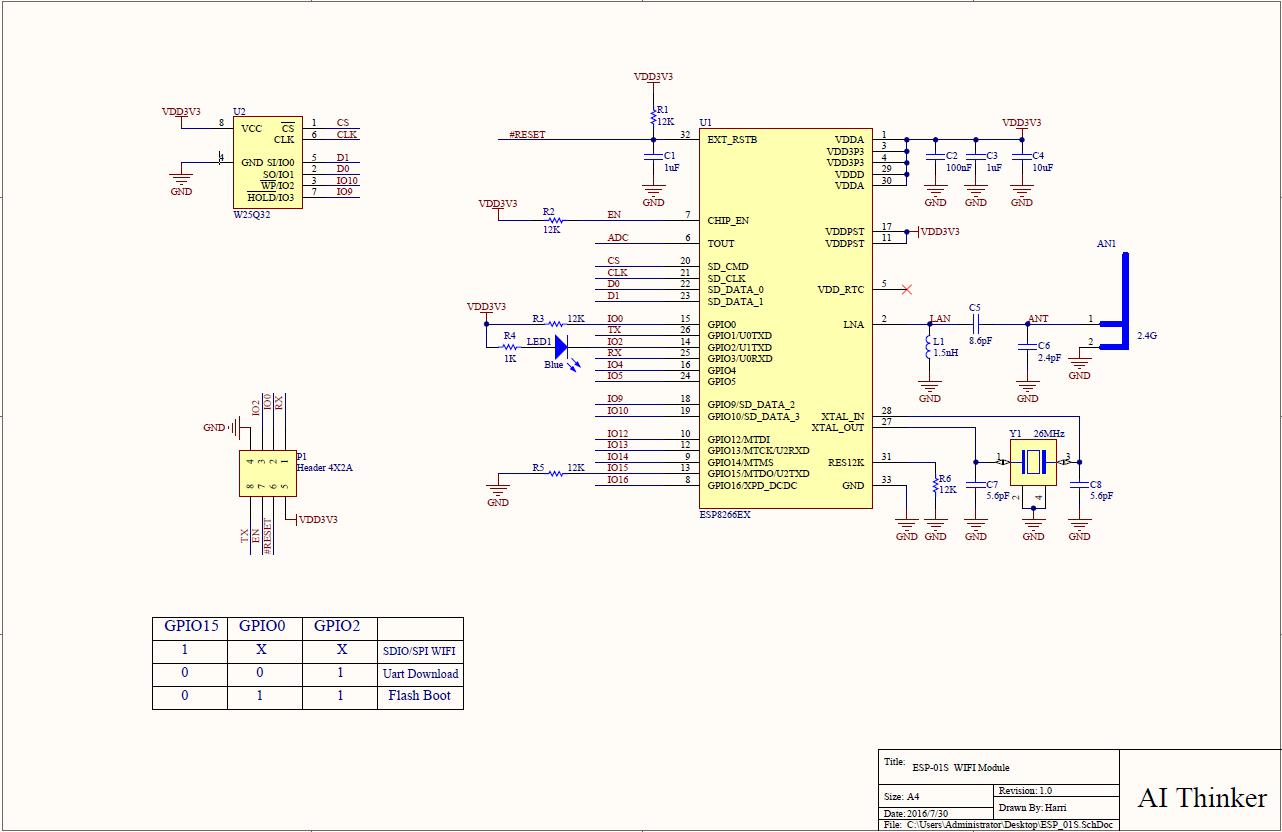Click the file path ESP_01S.SchDoc

click(x=1011, y=826)
